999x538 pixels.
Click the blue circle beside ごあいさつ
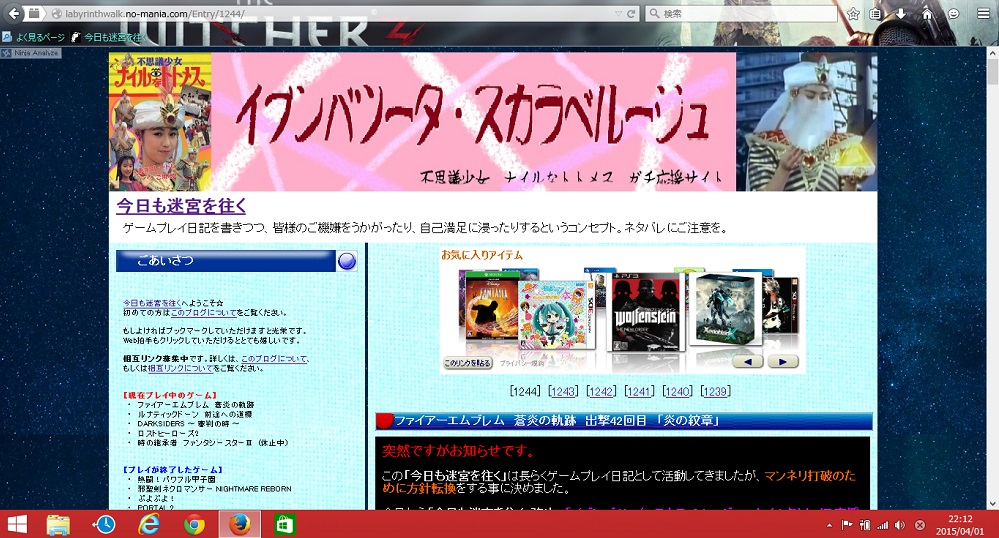tap(347, 261)
